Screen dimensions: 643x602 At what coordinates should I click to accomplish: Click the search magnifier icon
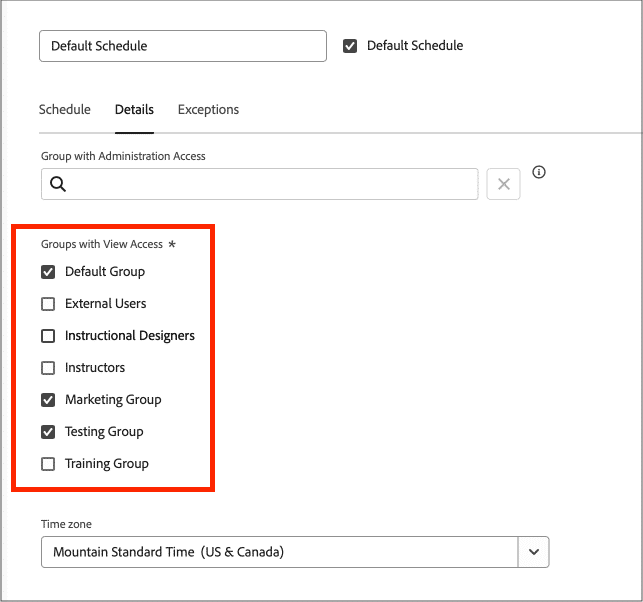tap(58, 184)
